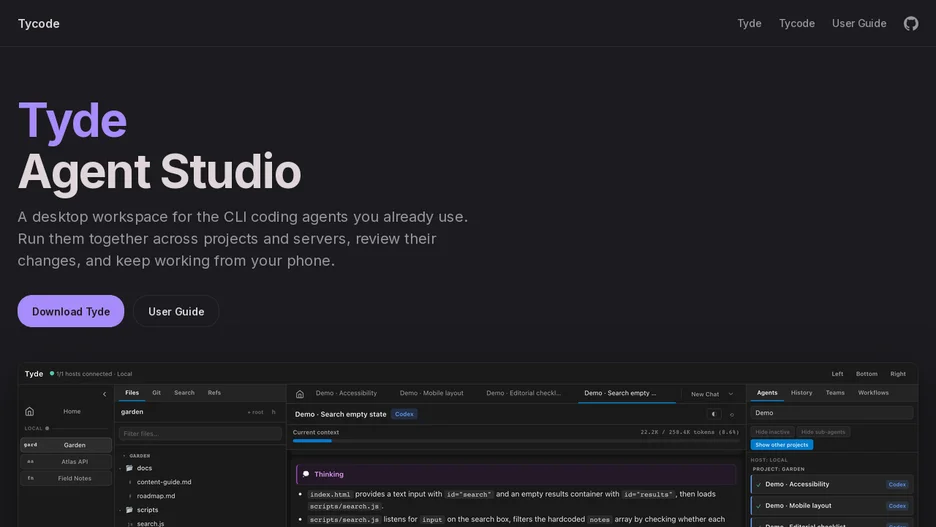Click the User Guide button in hero
Image resolution: width=936 pixels, height=527 pixels.
pyautogui.click(x=176, y=311)
